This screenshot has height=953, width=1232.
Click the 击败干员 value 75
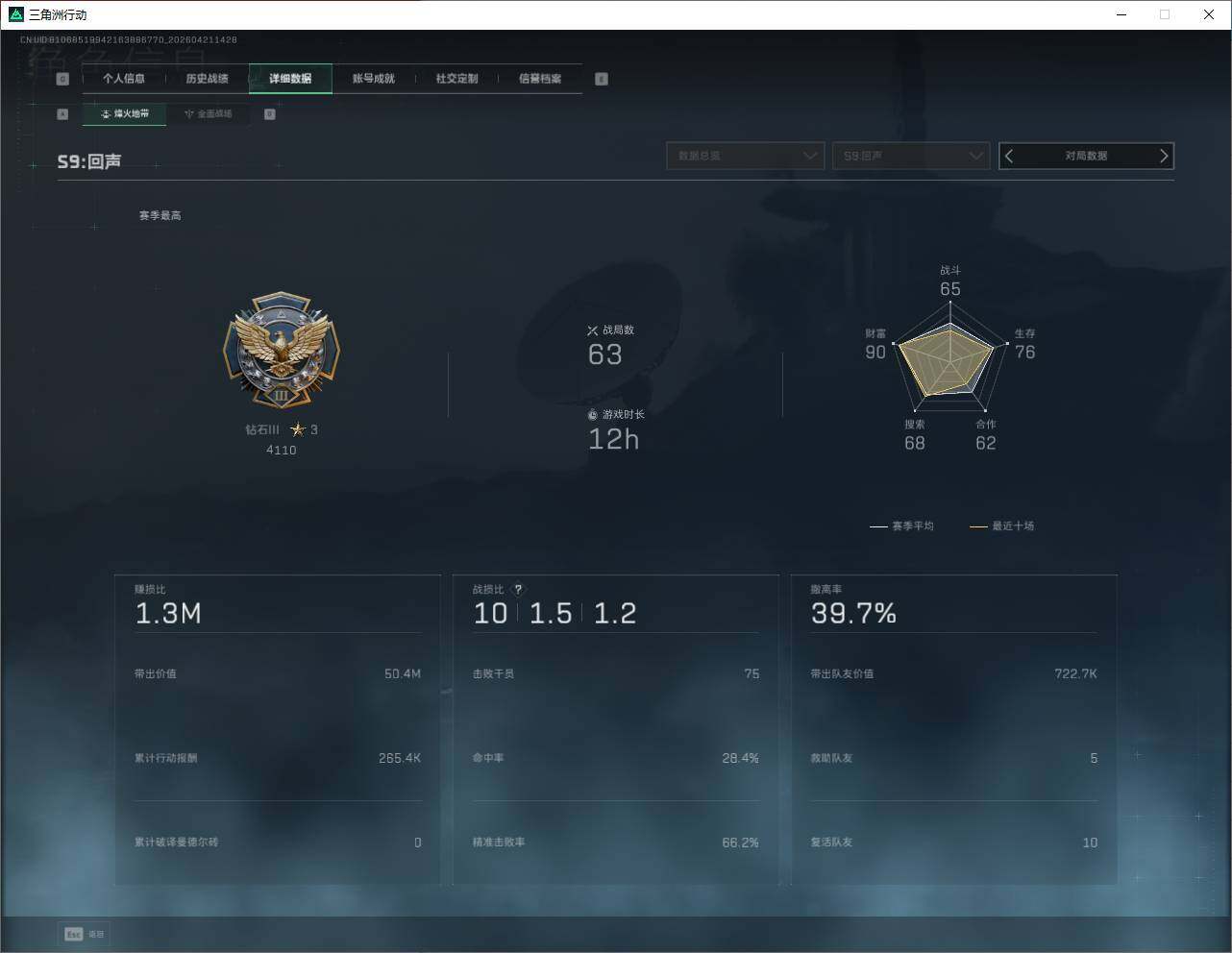pyautogui.click(x=752, y=674)
